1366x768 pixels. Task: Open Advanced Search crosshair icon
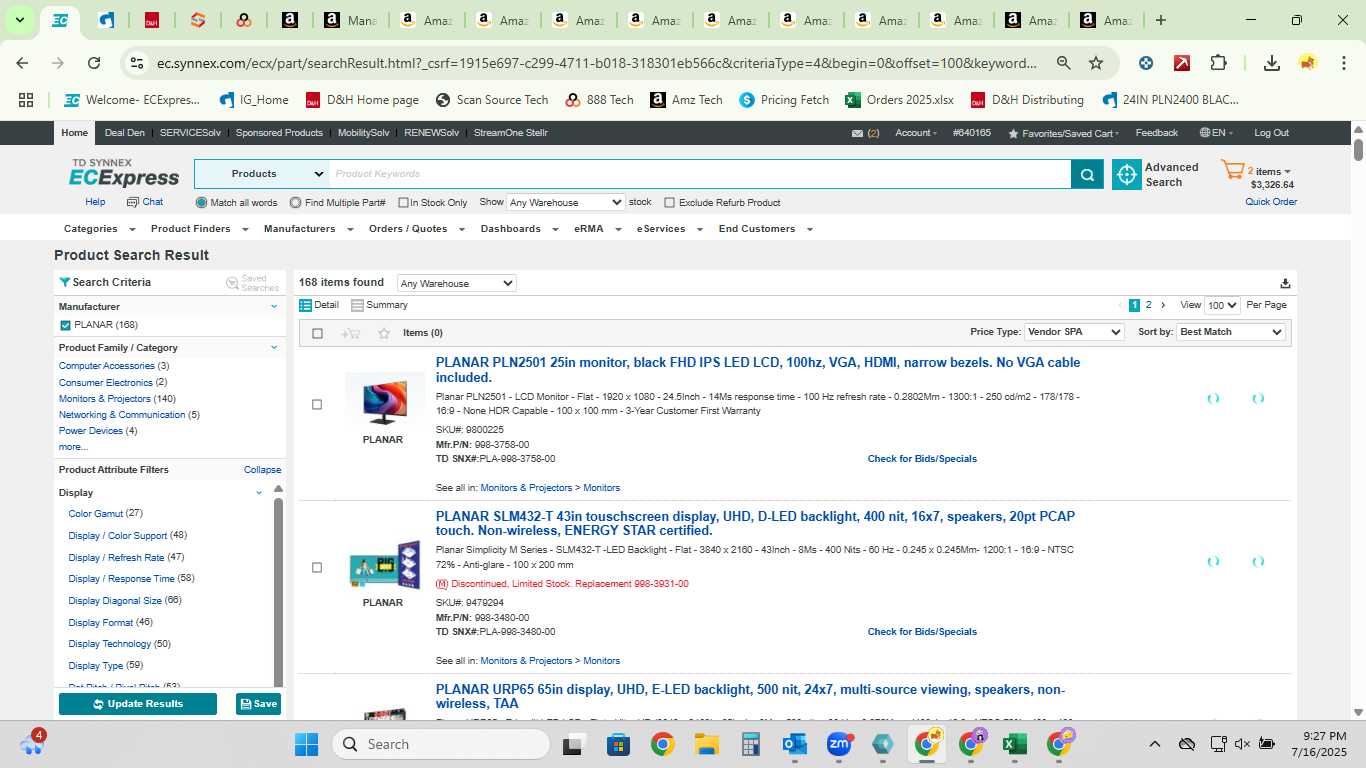[1127, 174]
